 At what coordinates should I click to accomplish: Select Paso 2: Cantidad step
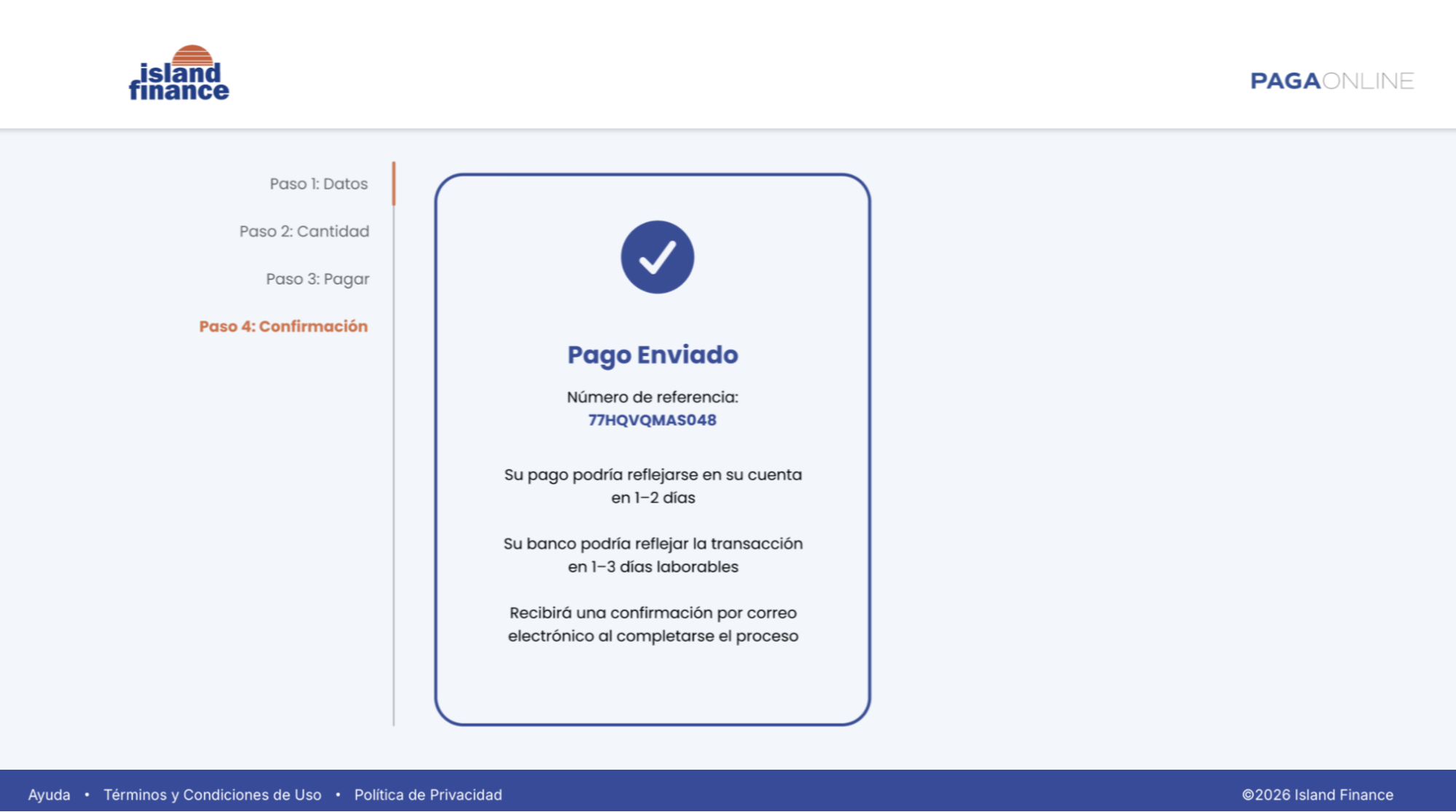click(x=304, y=231)
